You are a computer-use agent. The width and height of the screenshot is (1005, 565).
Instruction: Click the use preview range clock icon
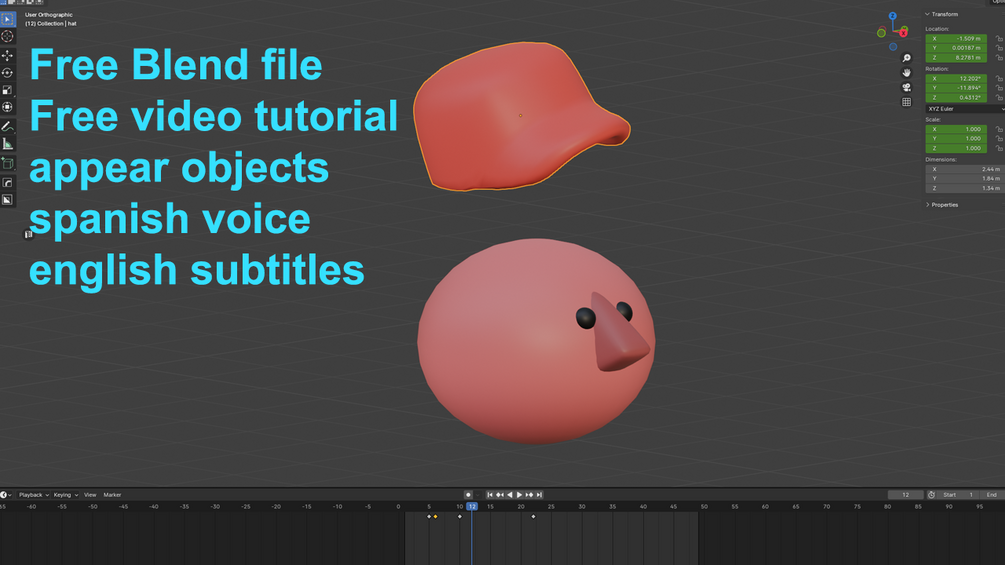tap(931, 495)
